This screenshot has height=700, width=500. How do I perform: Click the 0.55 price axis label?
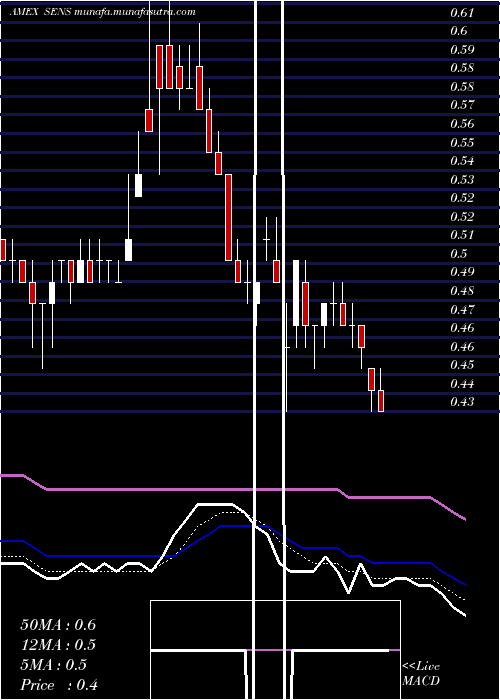coord(462,143)
